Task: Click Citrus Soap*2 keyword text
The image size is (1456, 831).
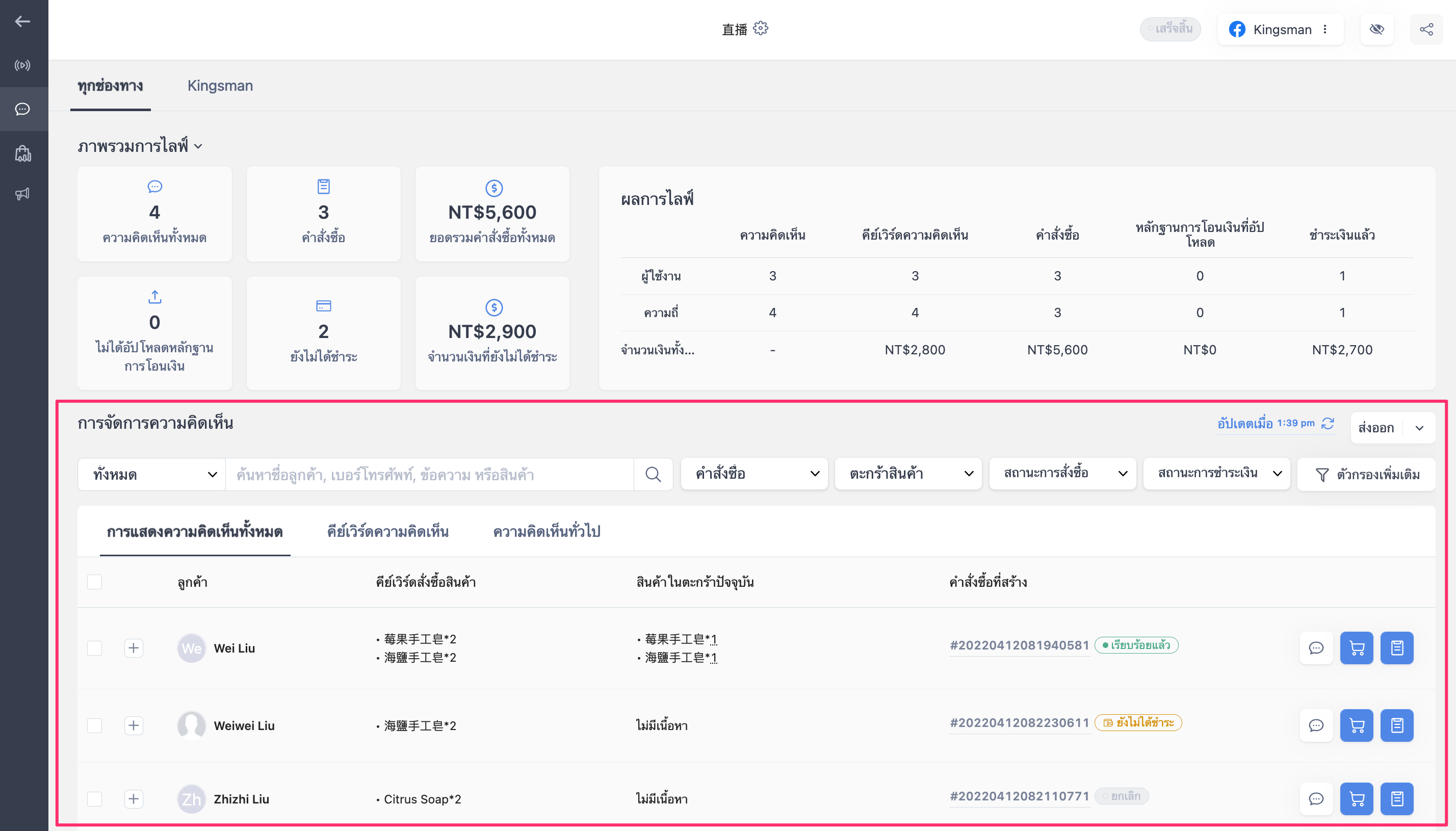Action: 422,799
